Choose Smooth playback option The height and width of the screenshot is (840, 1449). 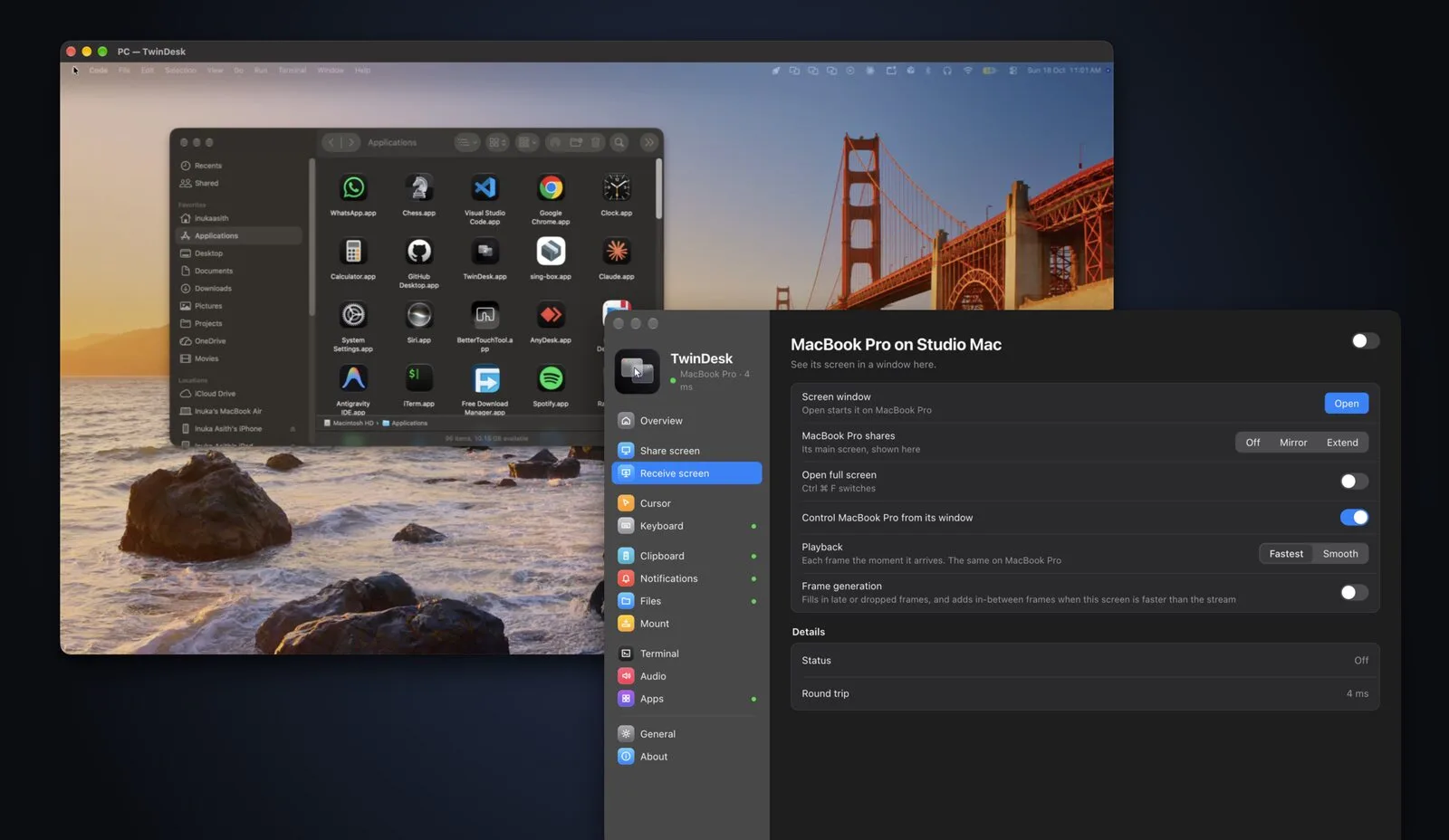(x=1340, y=554)
